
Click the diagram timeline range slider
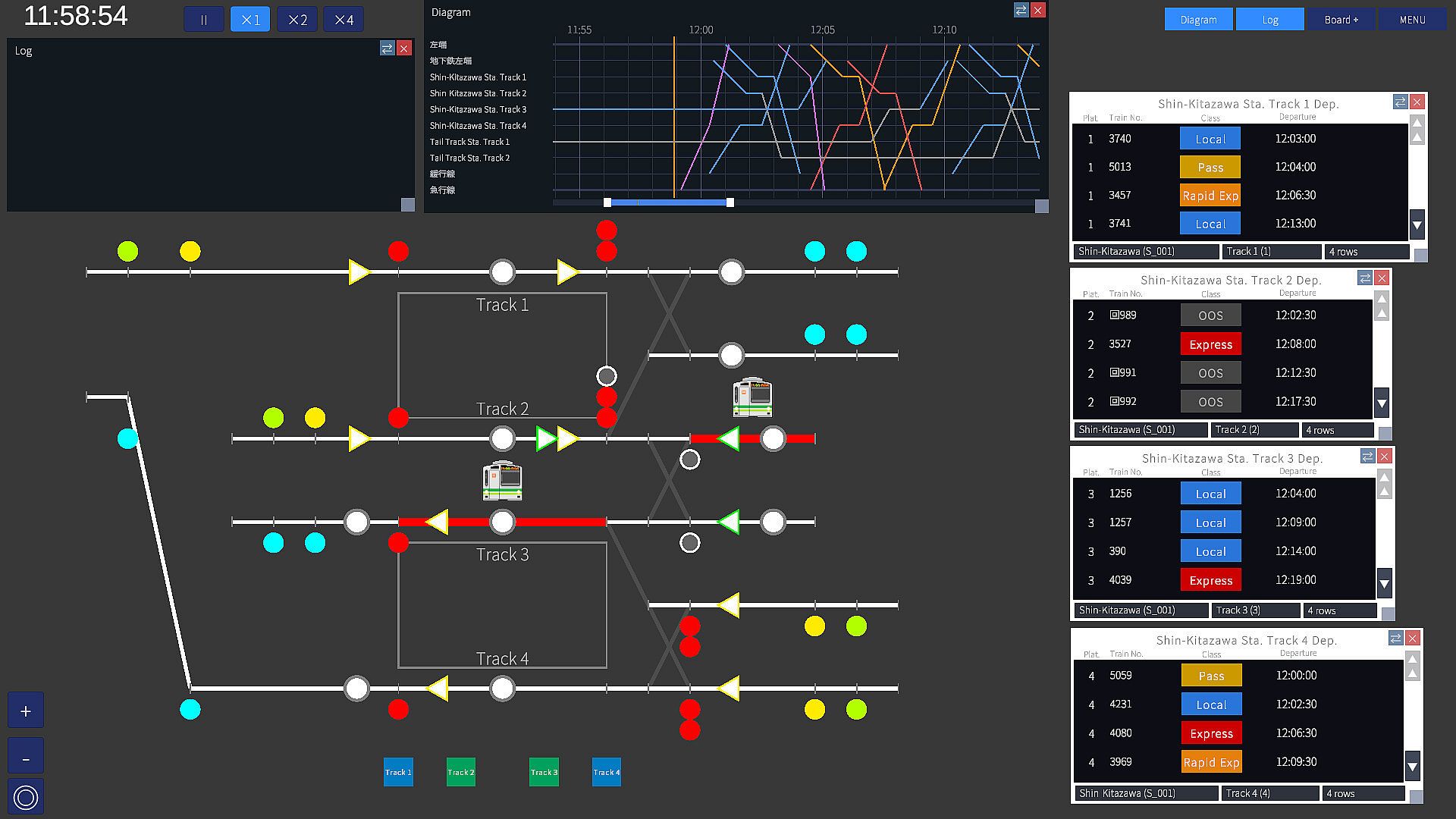(668, 202)
